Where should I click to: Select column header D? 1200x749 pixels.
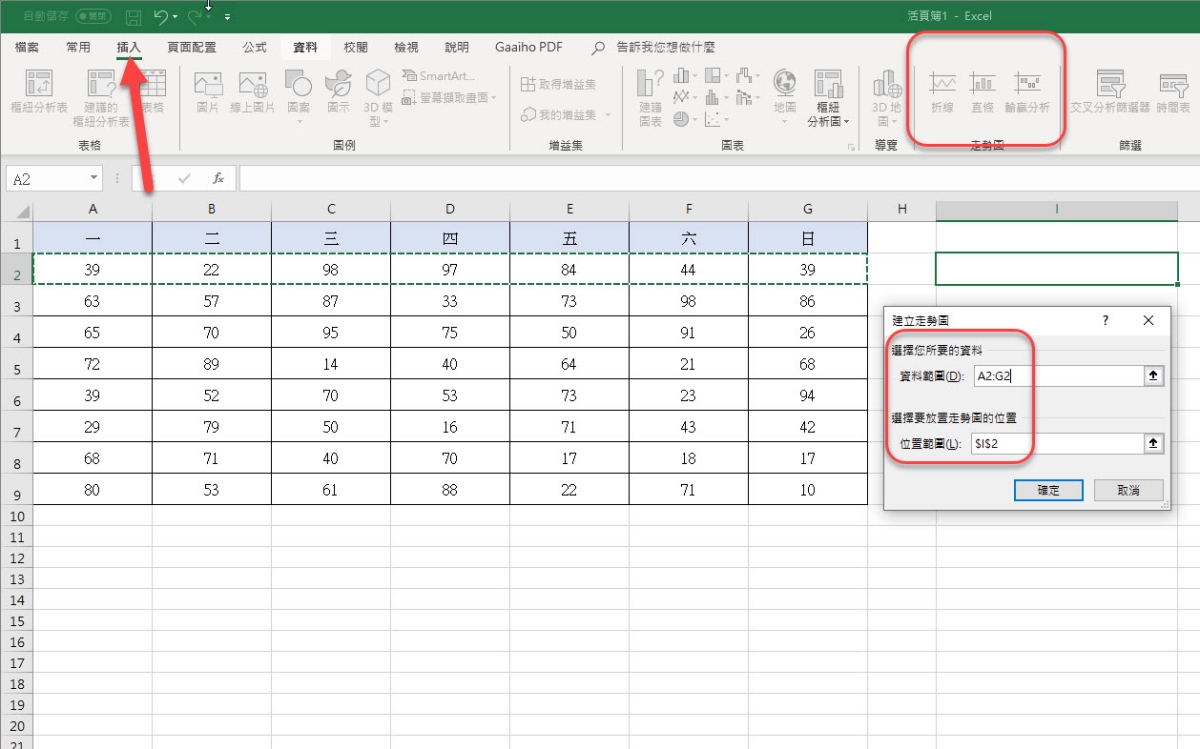pos(450,209)
